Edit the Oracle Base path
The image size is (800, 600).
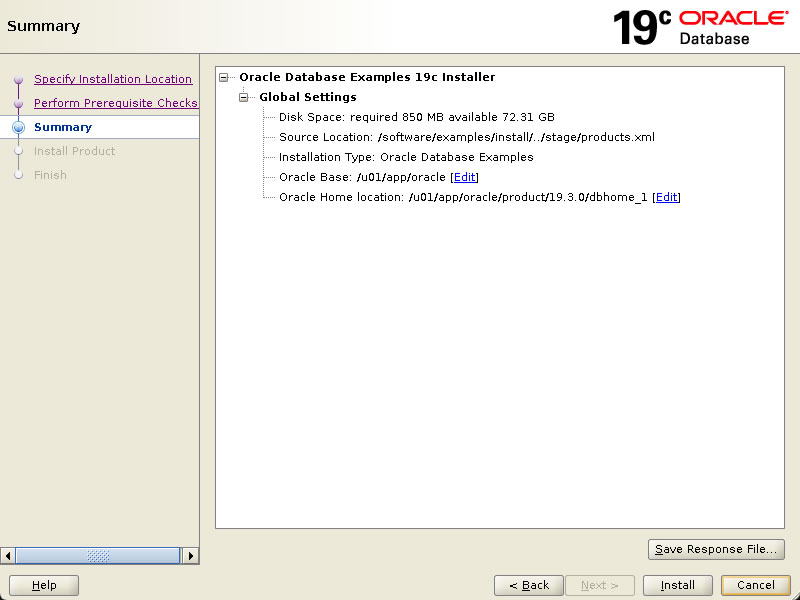point(464,177)
